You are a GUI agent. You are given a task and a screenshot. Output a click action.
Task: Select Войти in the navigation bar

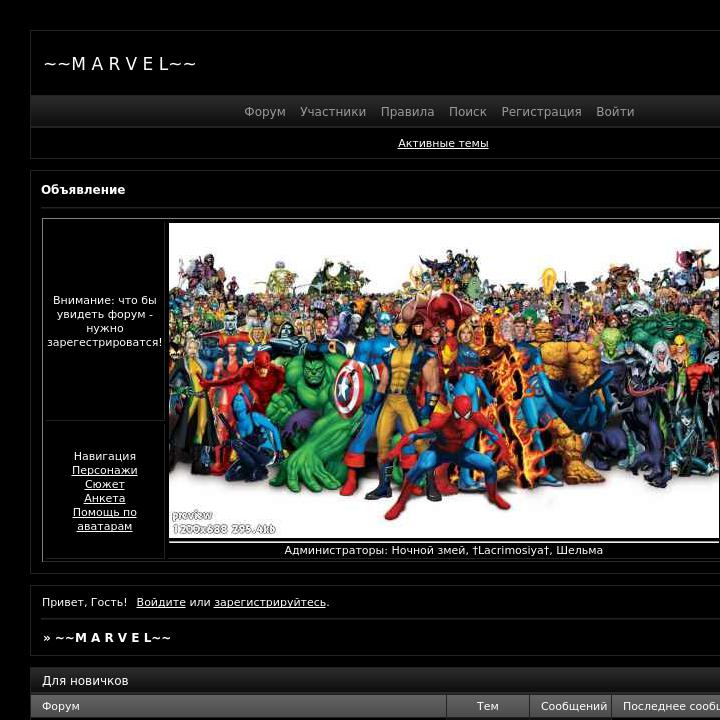[615, 112]
